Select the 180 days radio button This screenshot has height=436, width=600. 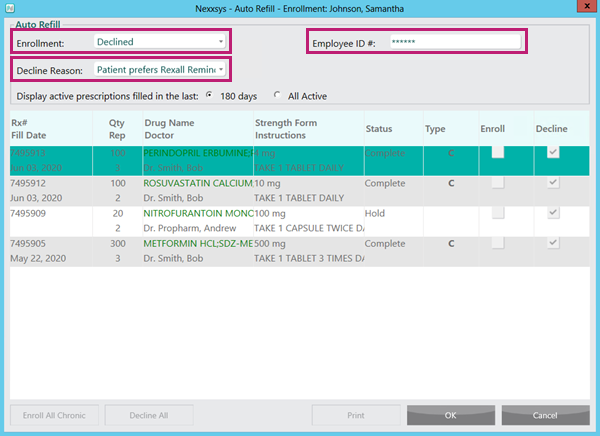[x=210, y=97]
